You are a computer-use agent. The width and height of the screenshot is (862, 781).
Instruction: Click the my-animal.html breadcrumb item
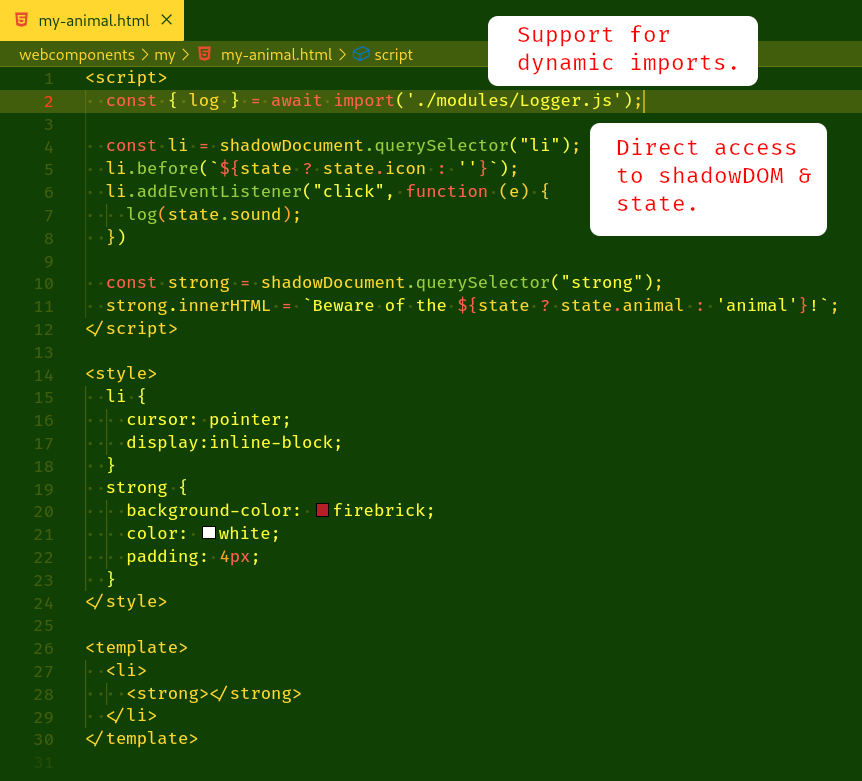pos(277,55)
